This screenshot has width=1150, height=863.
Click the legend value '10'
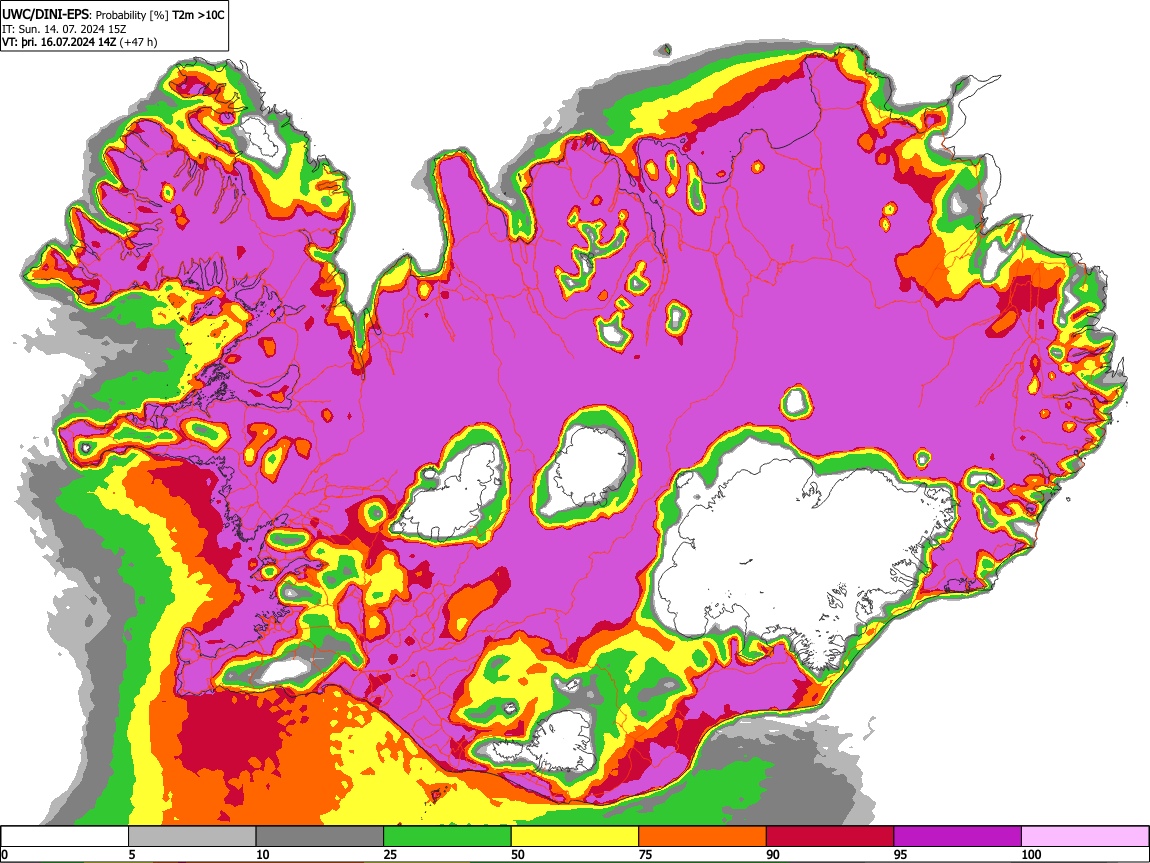click(263, 854)
